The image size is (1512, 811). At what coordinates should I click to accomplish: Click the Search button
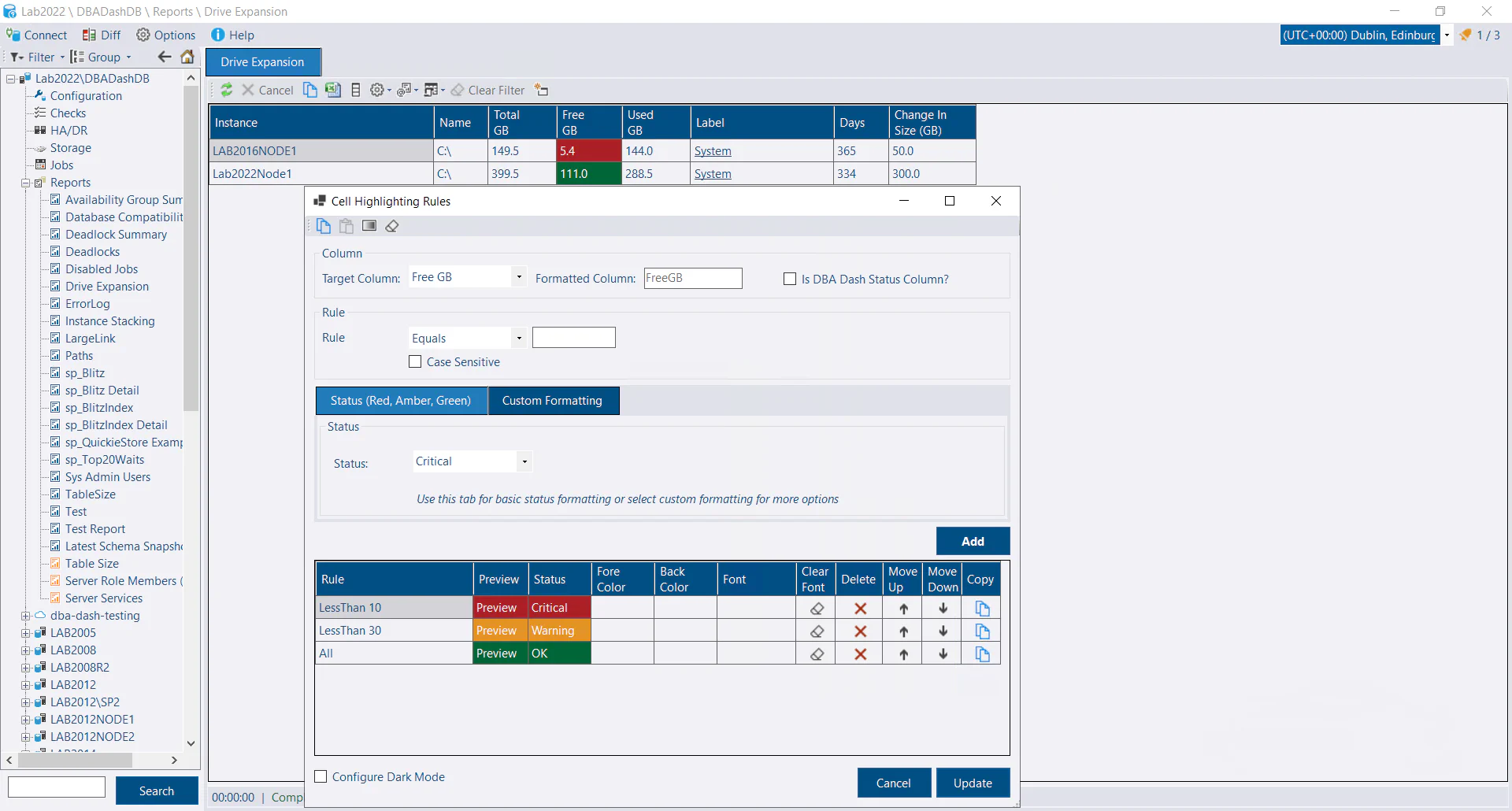click(157, 791)
